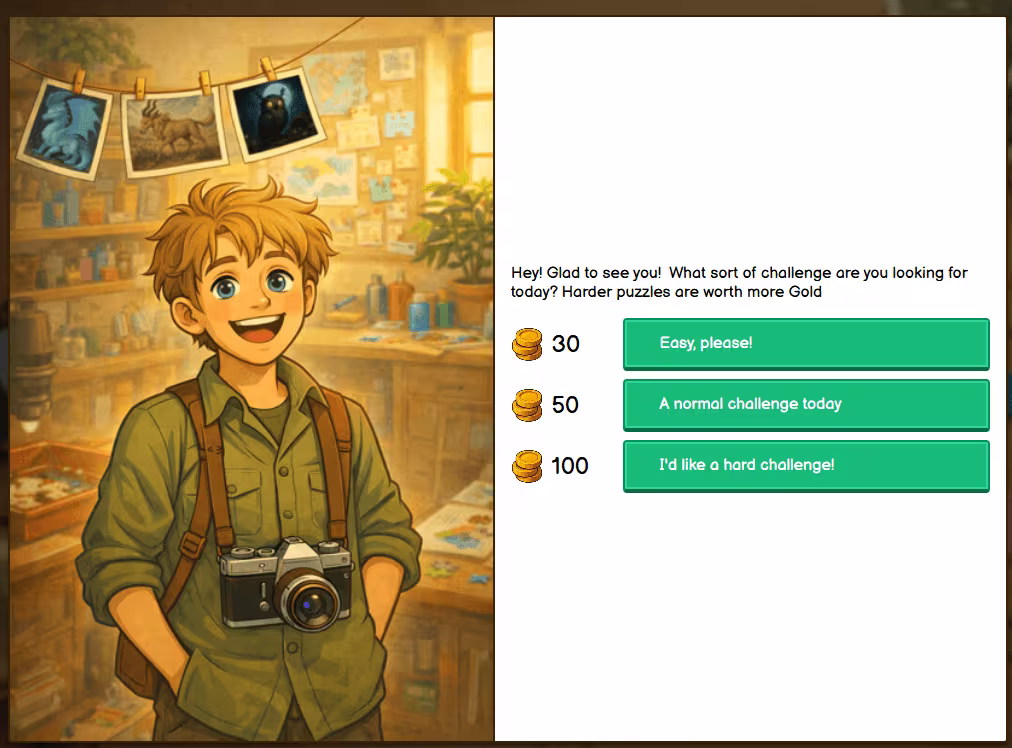The image size is (1012, 748).
Task: Click the greeting dialogue text
Action: pos(739,282)
